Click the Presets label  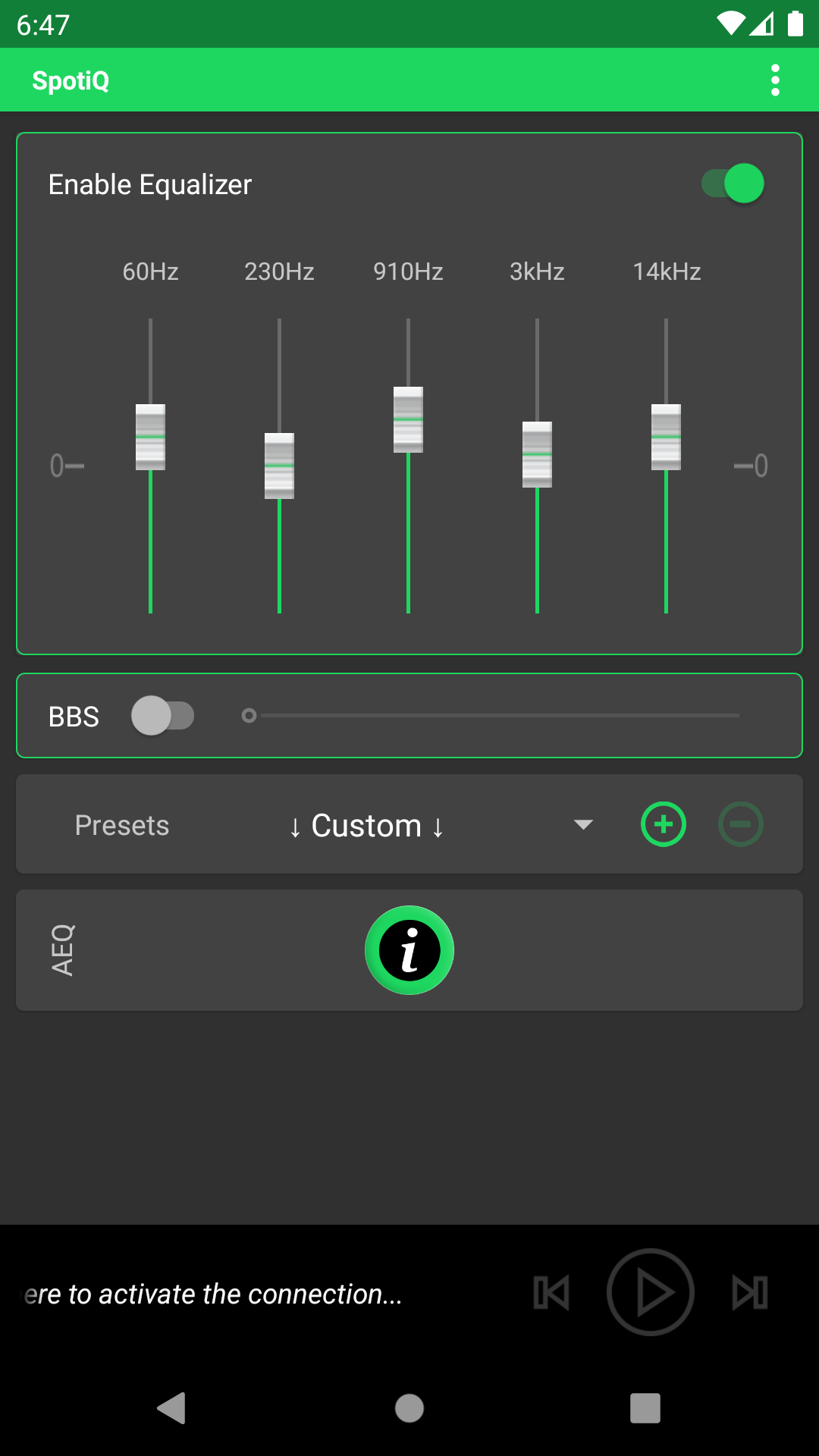point(122,825)
